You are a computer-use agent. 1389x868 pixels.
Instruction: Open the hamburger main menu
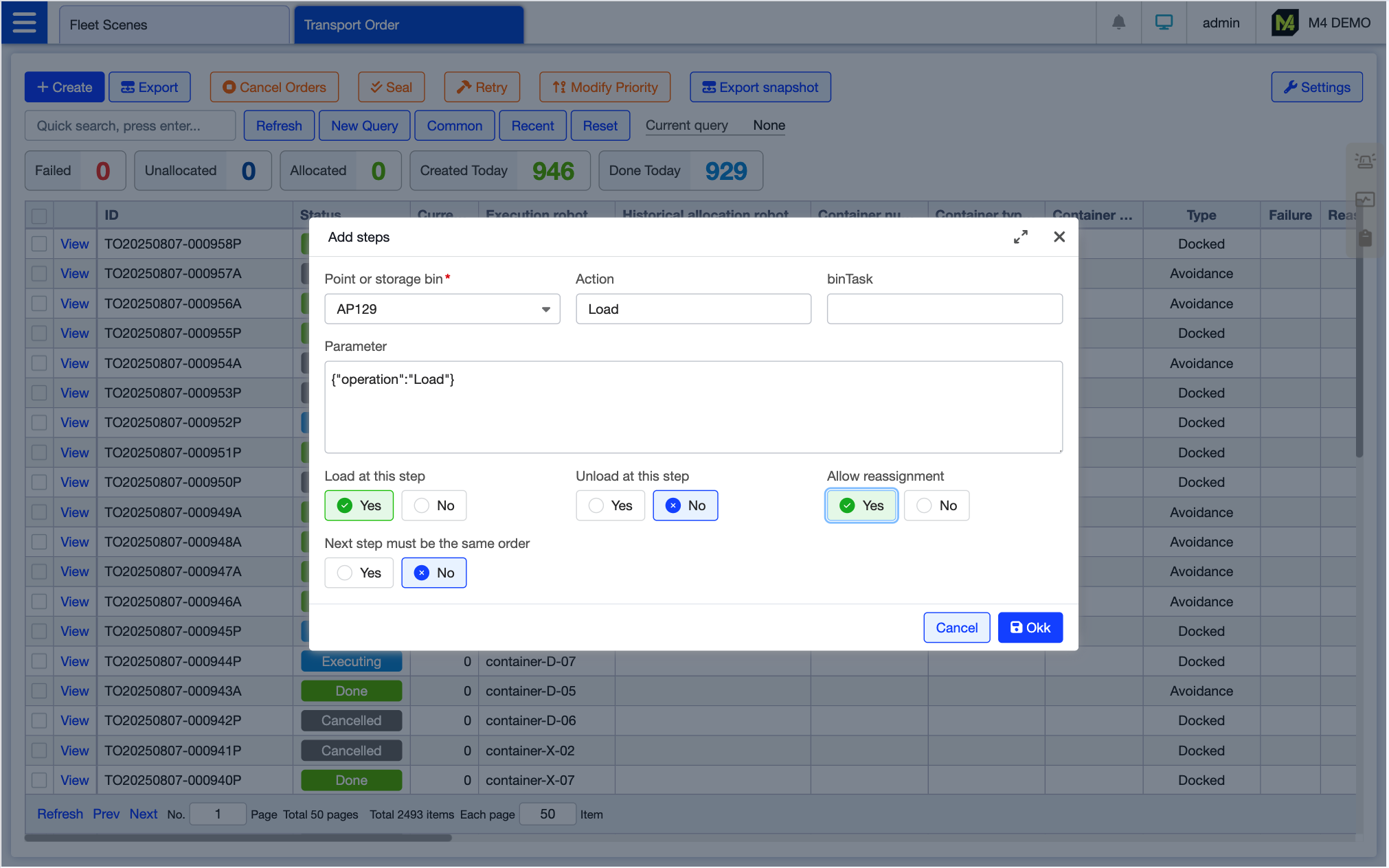24,23
